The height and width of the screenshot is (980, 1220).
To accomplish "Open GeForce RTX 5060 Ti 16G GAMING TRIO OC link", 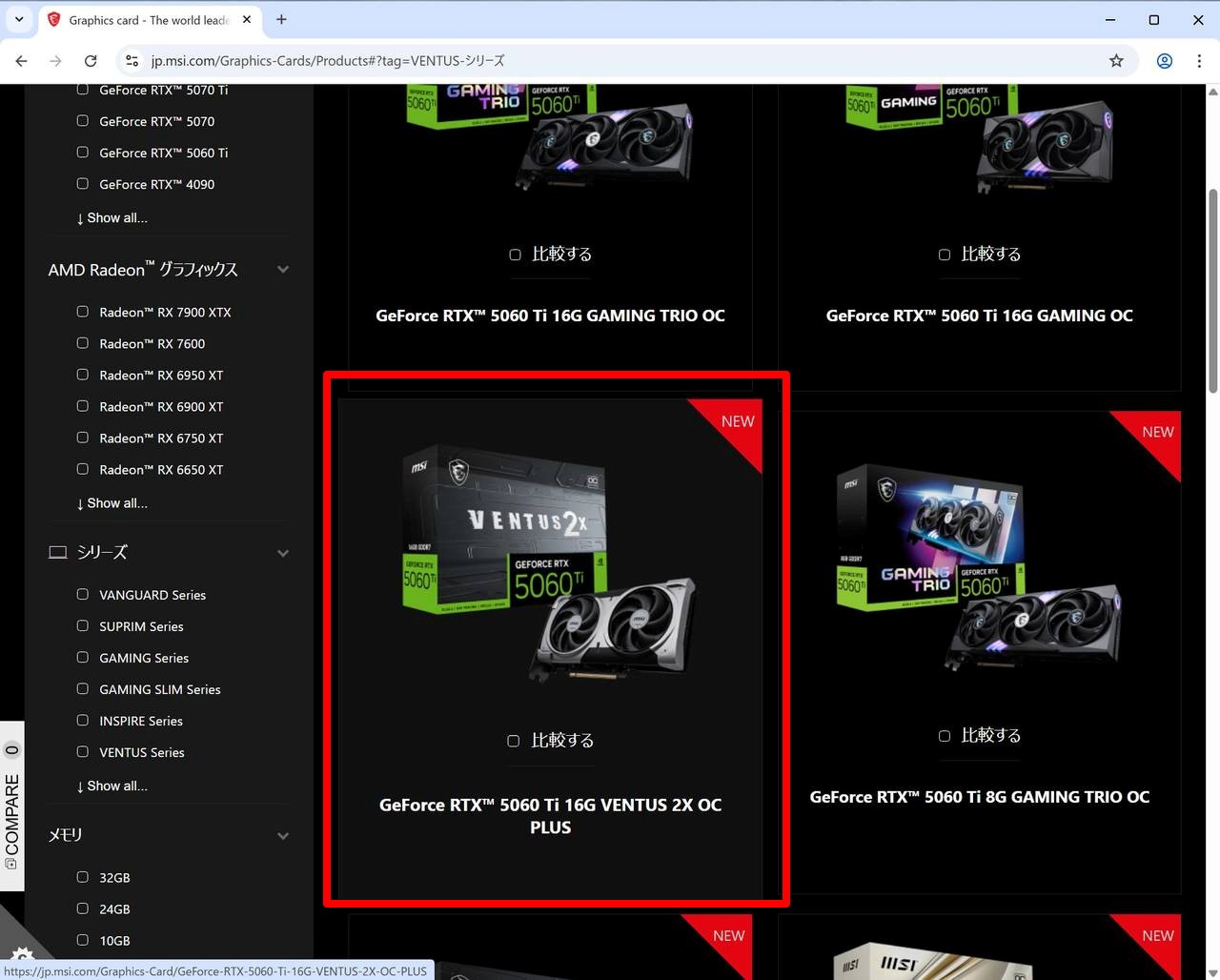I will [x=550, y=316].
